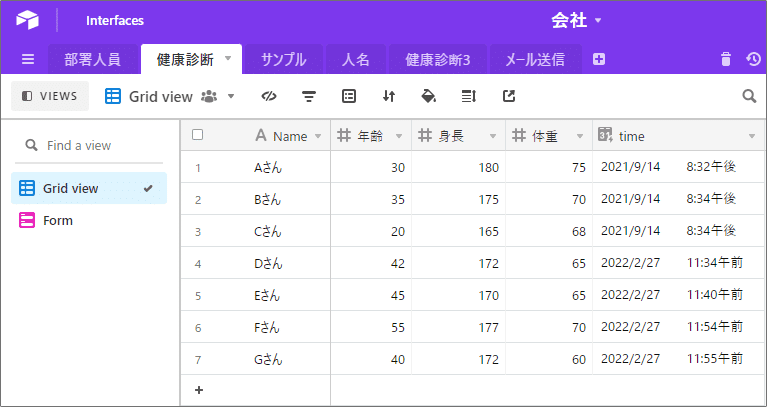Switch to the サンプル table tab

click(284, 60)
